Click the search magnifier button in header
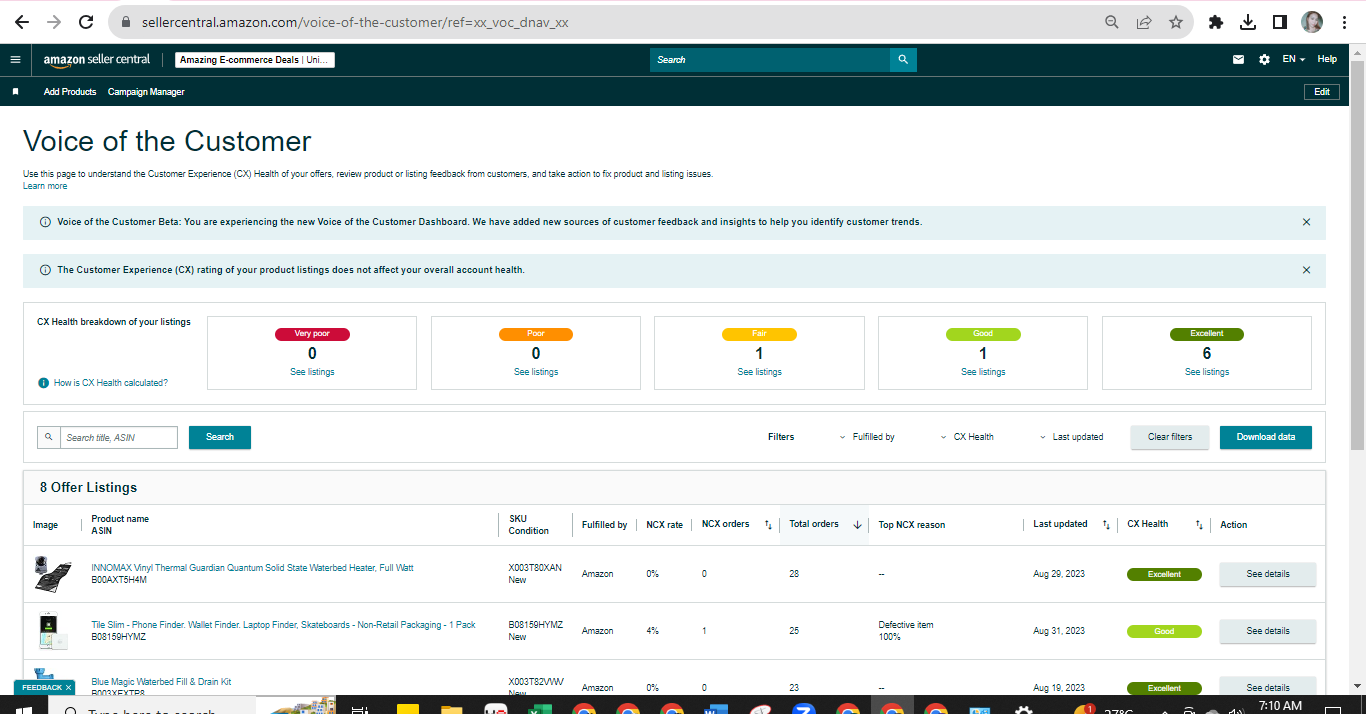The width and height of the screenshot is (1366, 714). pyautogui.click(x=903, y=60)
